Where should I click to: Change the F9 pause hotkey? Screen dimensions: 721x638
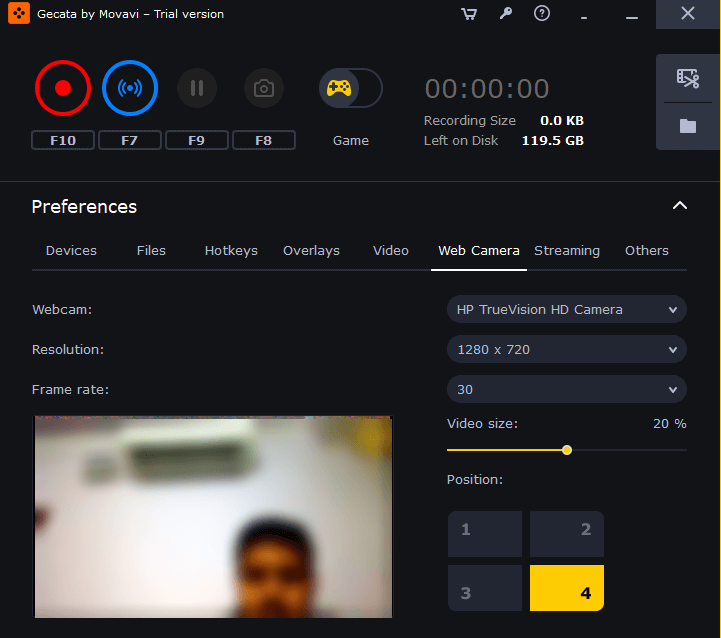(x=197, y=140)
